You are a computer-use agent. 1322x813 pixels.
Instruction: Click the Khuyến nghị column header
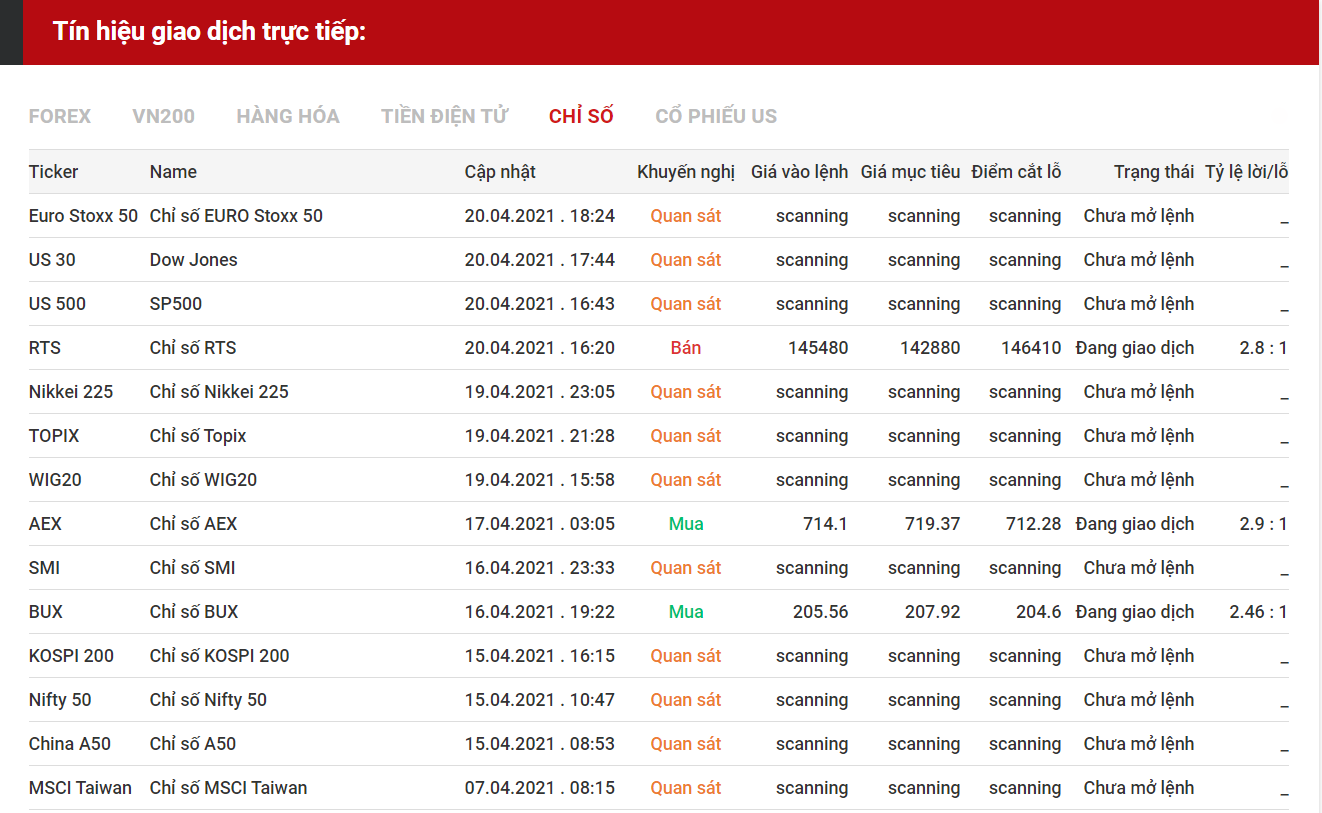[x=686, y=172]
